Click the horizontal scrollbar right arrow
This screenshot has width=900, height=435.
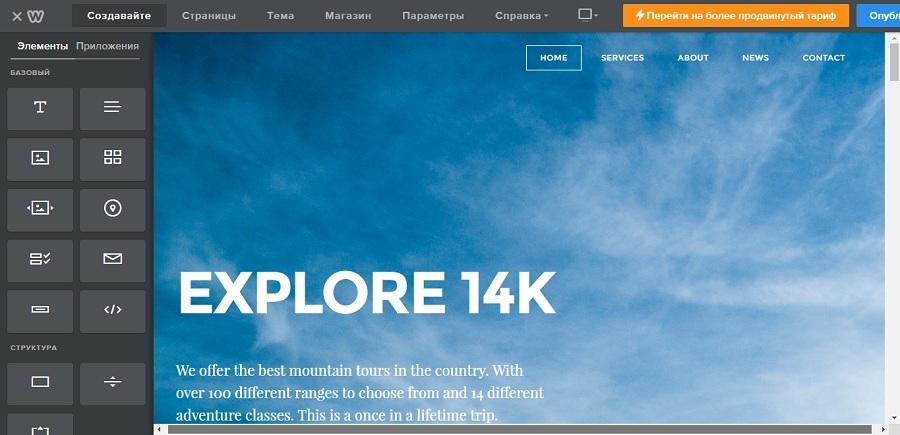pos(883,429)
